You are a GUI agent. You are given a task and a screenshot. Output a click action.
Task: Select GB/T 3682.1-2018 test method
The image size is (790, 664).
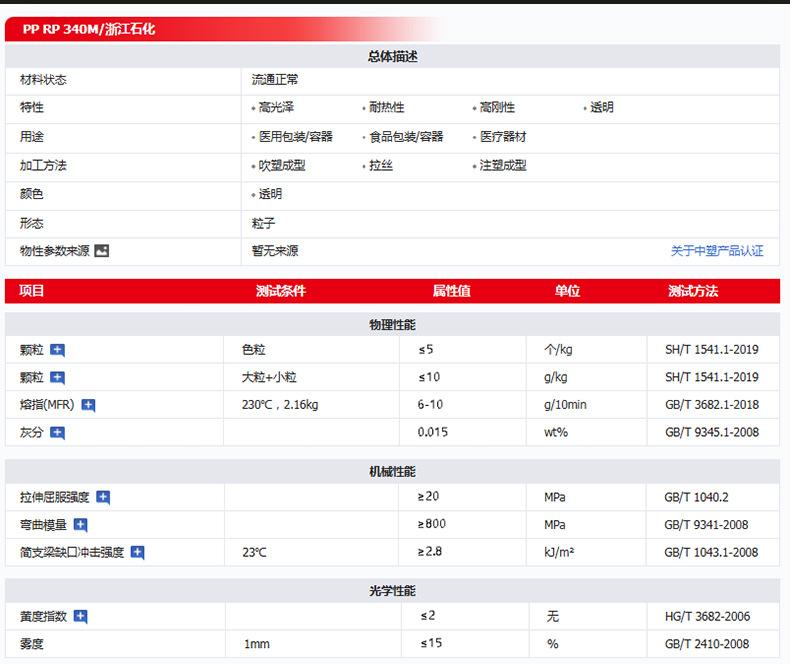click(711, 405)
